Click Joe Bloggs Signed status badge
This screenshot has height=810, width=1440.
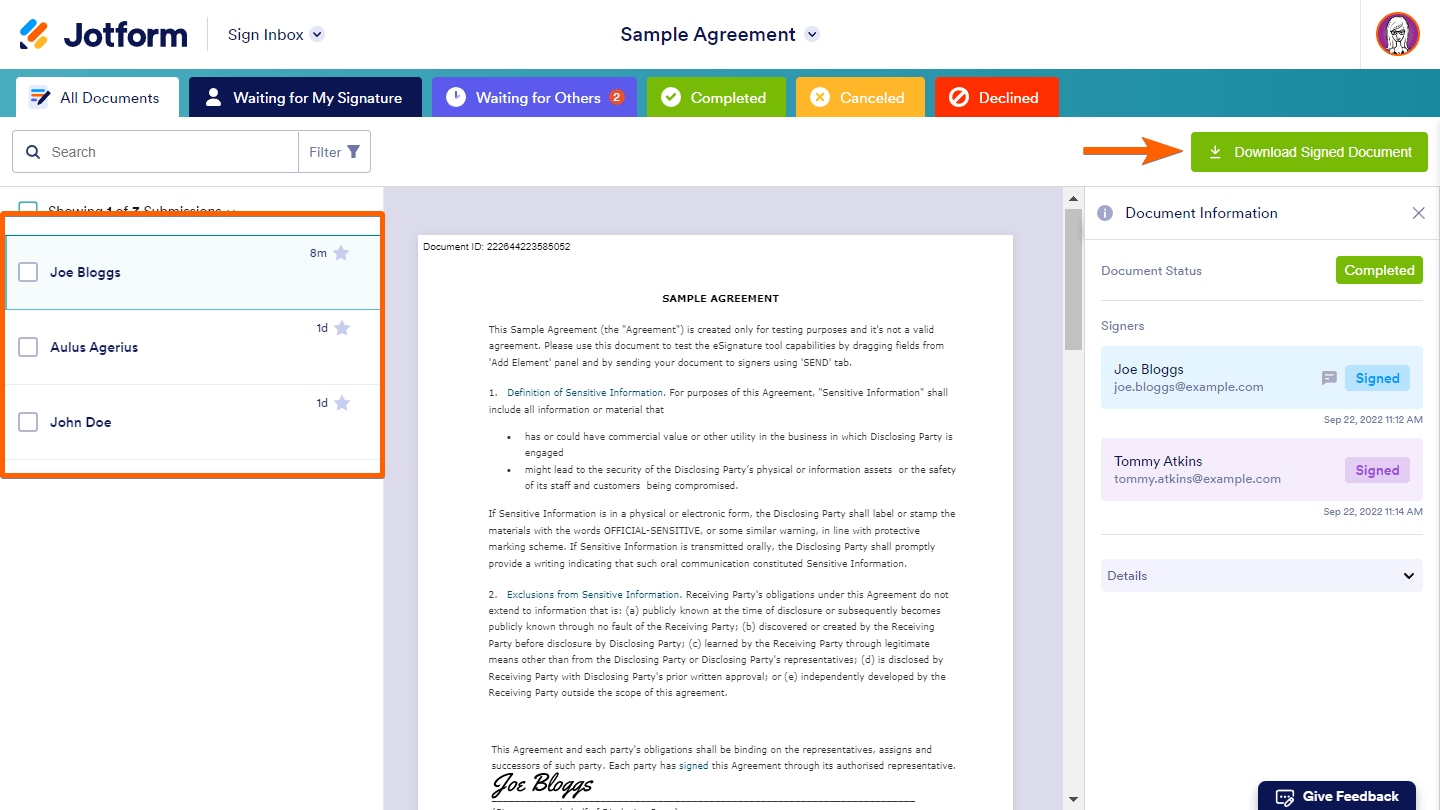pos(1377,378)
